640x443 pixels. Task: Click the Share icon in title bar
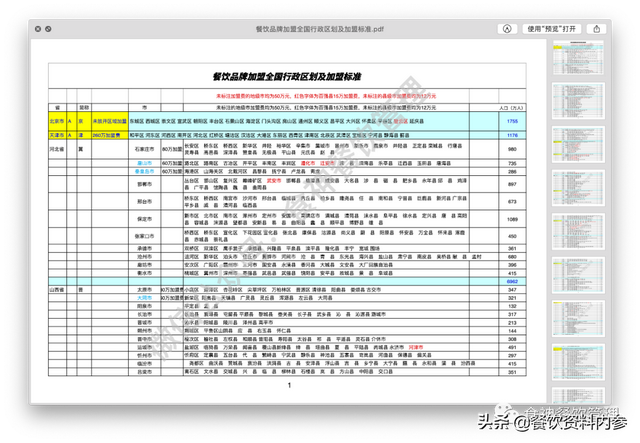(x=596, y=29)
